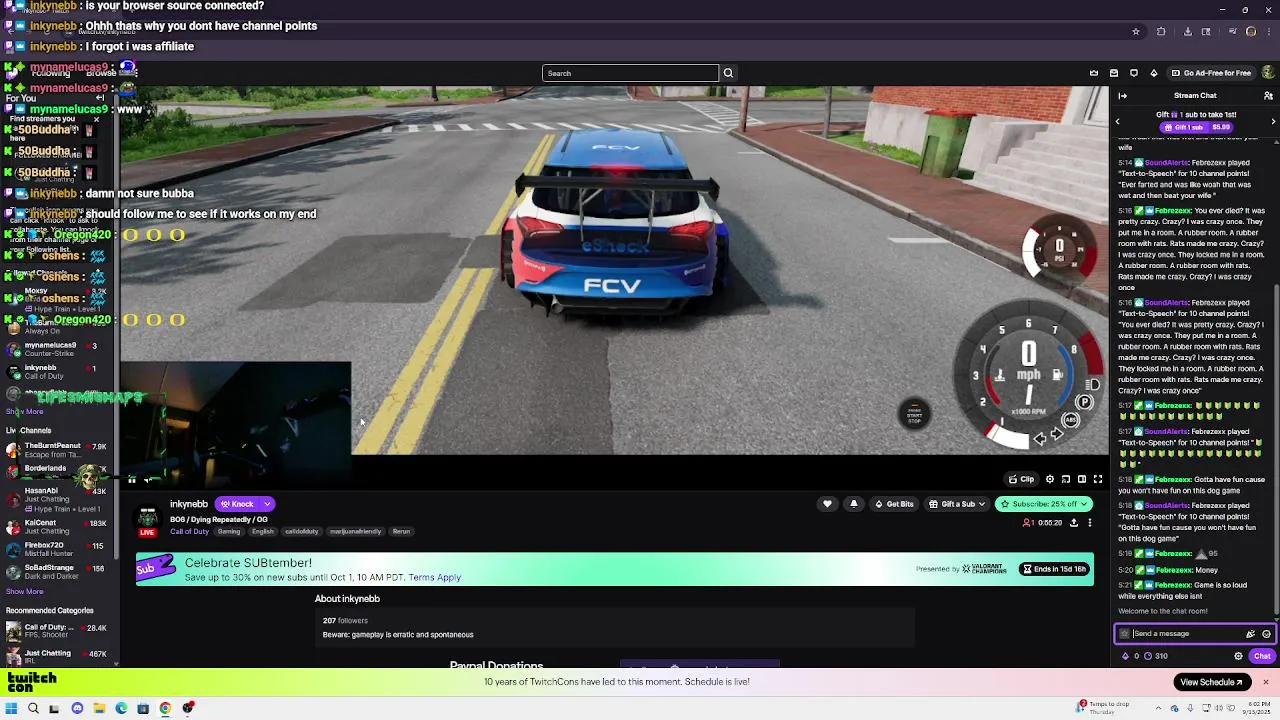Open Call of Duty recommended category in sidebar
Viewport: 1280px width, 720px height.
[x=58, y=631]
